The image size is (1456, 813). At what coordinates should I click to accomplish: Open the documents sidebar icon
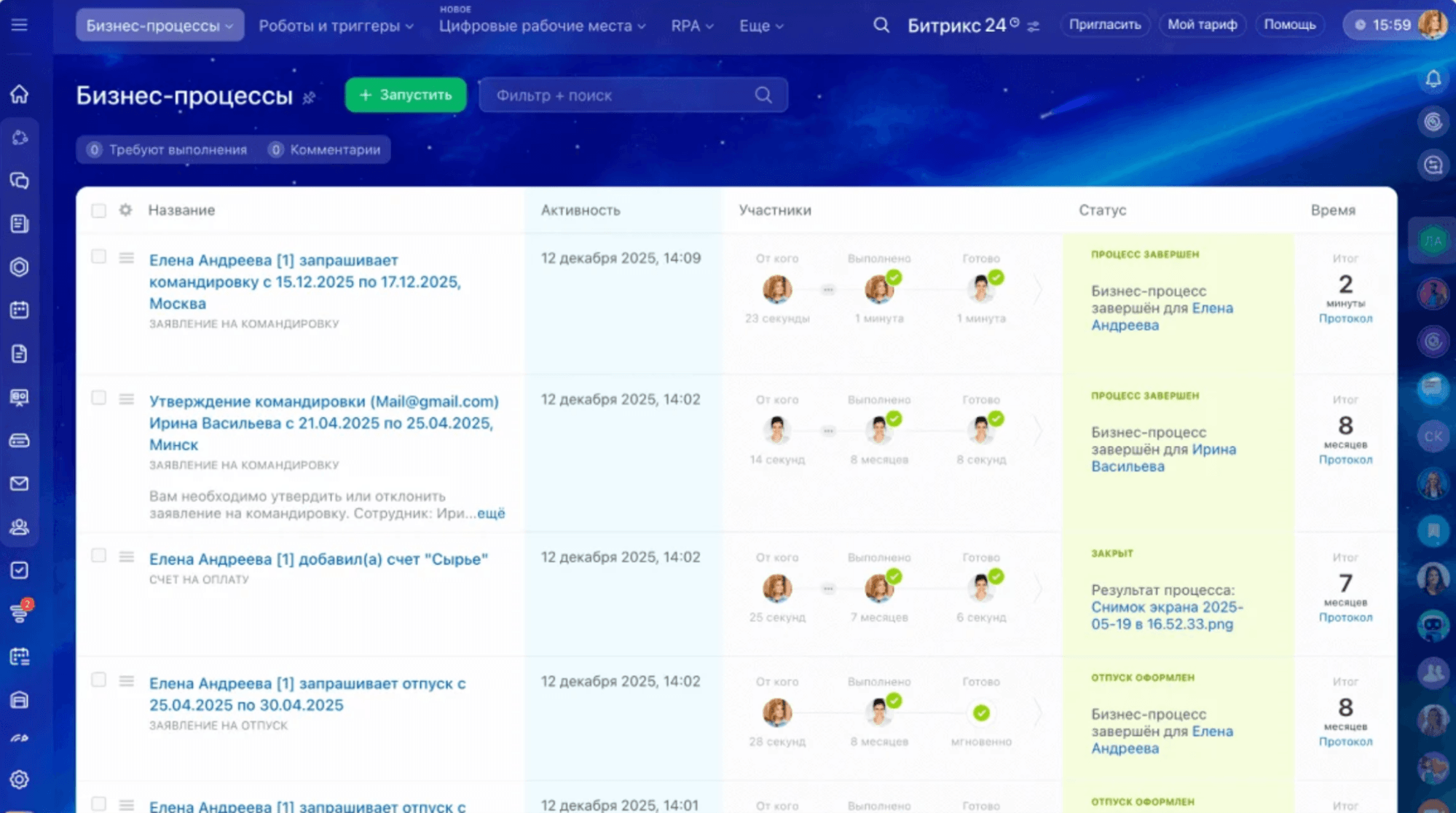click(x=20, y=354)
